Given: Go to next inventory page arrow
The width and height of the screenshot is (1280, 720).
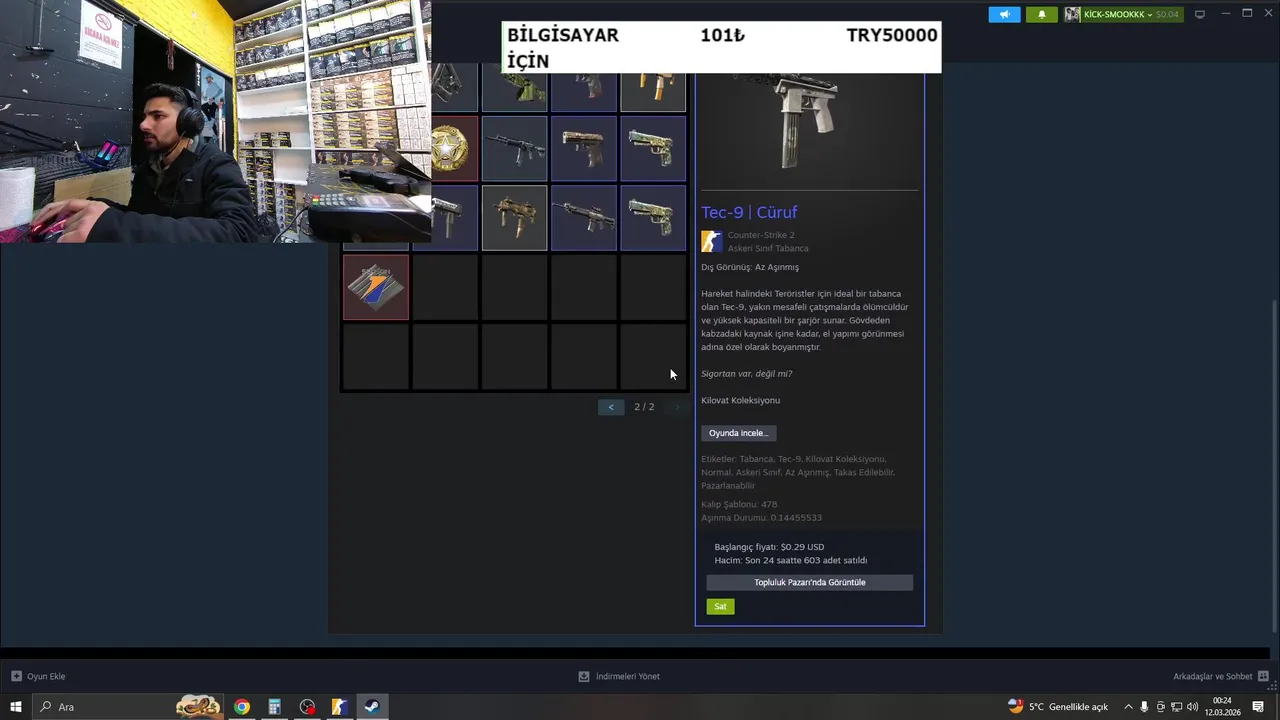Looking at the screenshot, I should [x=677, y=407].
